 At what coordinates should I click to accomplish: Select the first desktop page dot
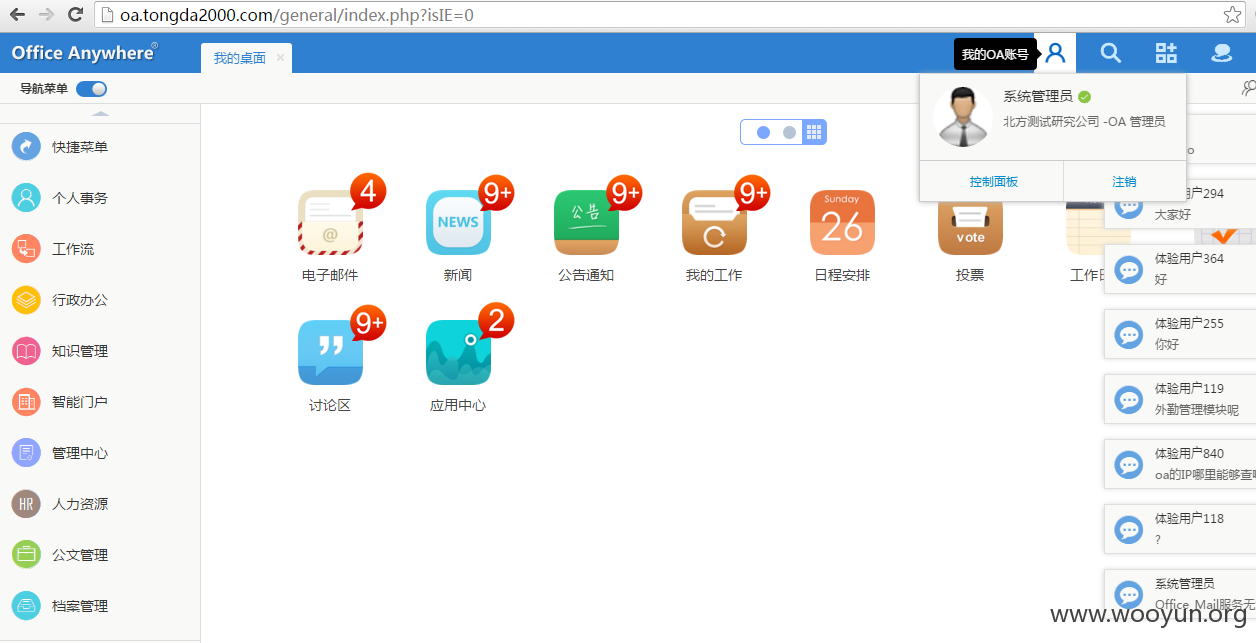click(763, 132)
